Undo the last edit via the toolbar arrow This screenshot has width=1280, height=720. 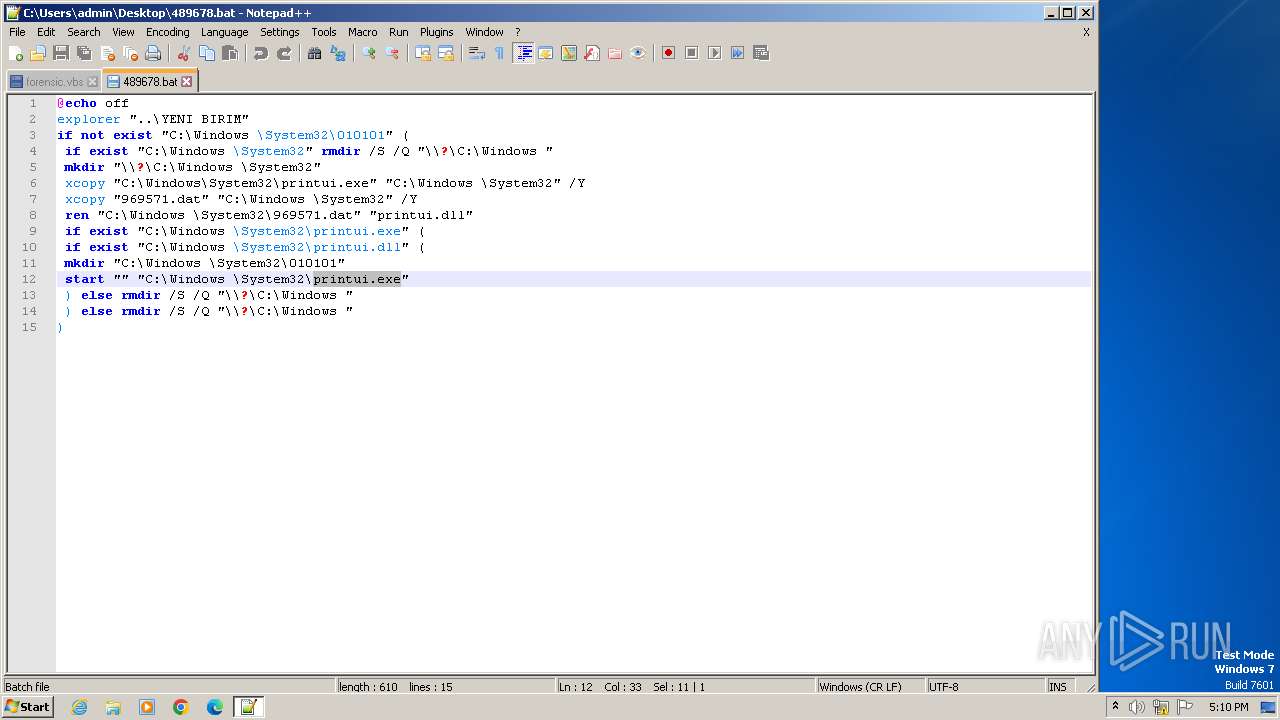[261, 53]
